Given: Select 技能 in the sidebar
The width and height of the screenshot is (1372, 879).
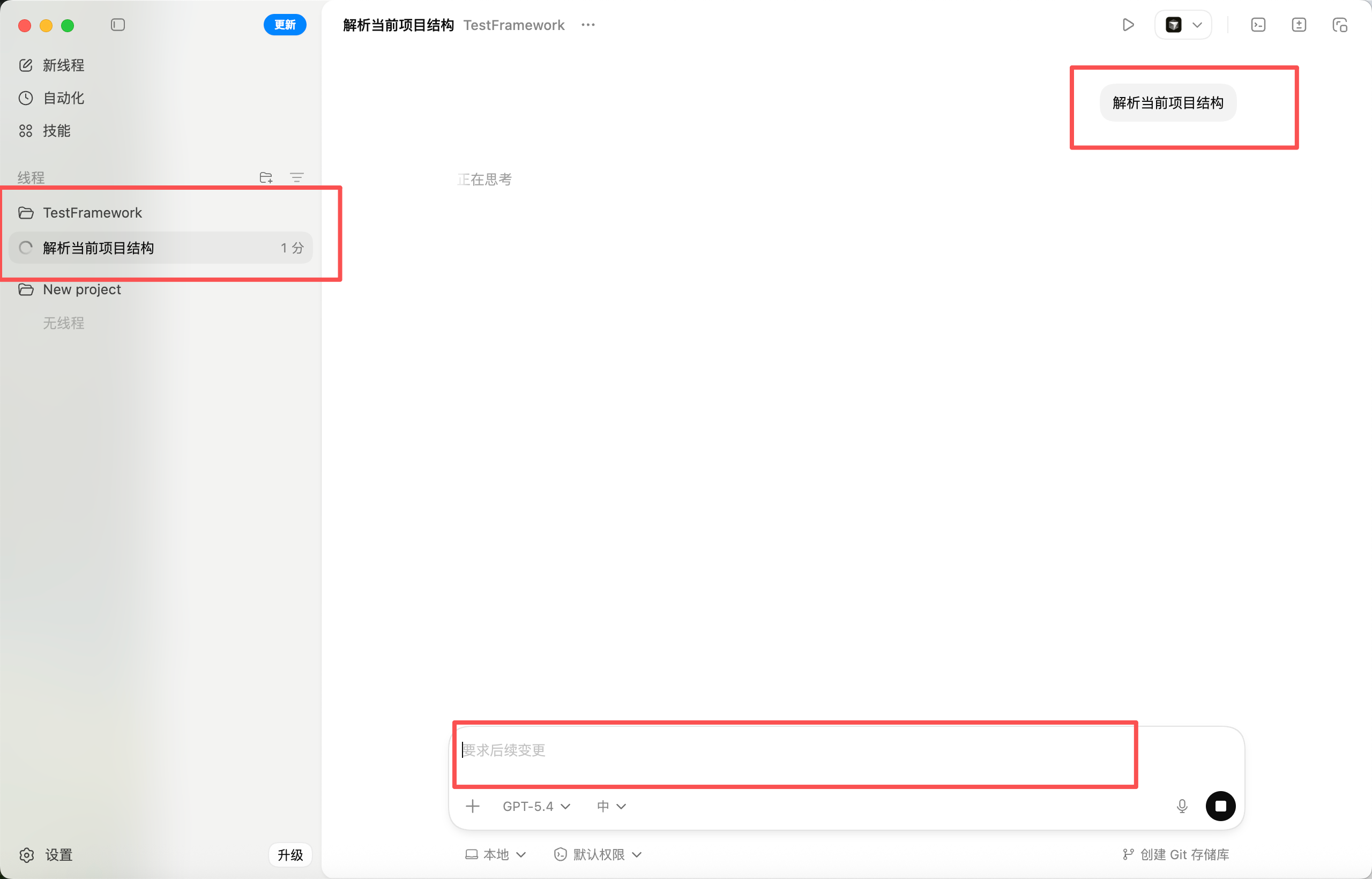Looking at the screenshot, I should pos(56,130).
